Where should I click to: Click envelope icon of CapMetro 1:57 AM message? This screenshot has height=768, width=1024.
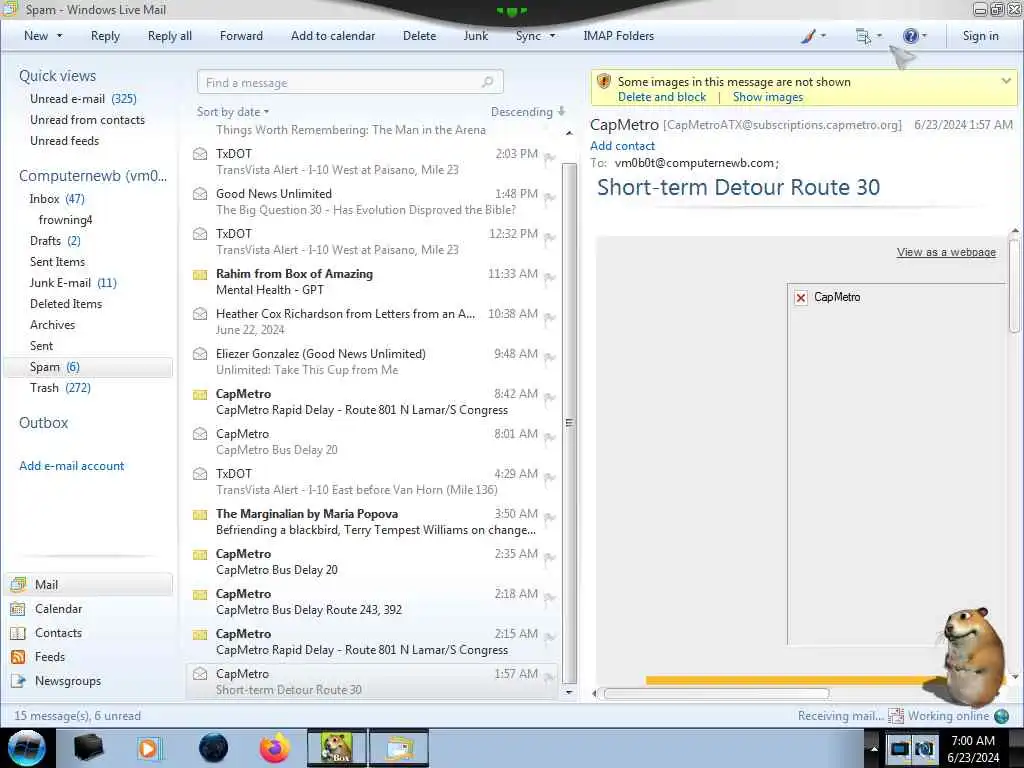pyautogui.click(x=200, y=674)
